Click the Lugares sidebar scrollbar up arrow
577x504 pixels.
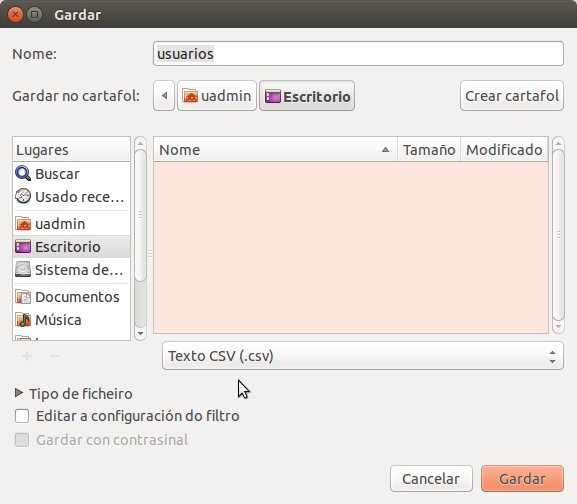(140, 143)
